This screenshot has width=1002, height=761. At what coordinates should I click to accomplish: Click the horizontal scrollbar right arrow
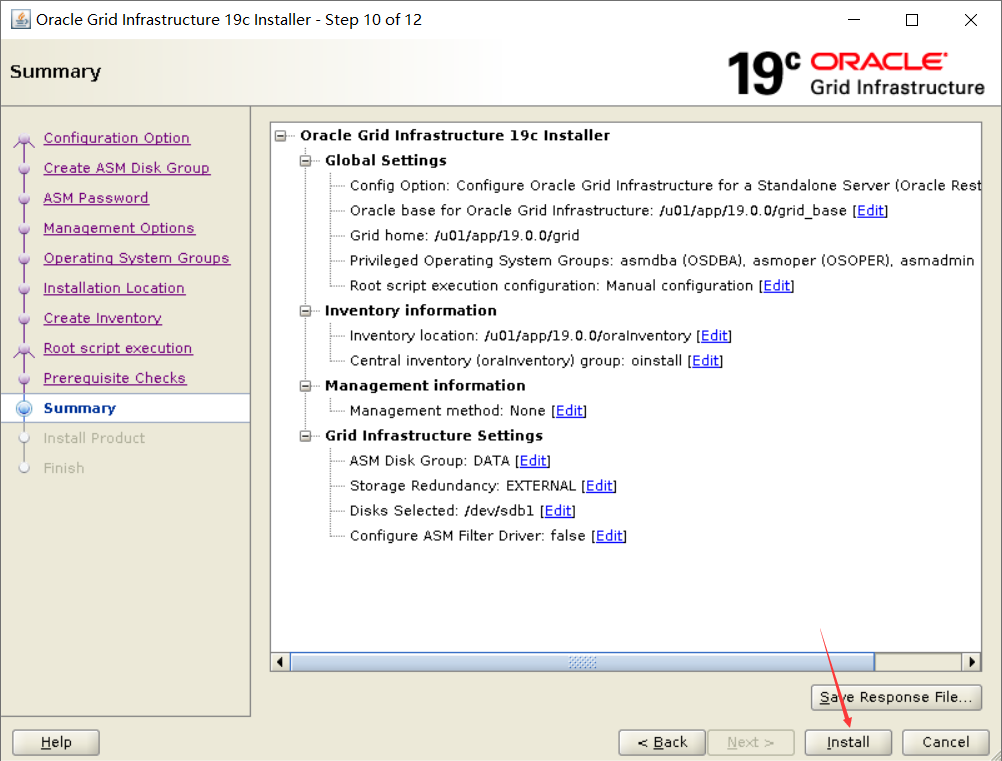click(x=971, y=662)
